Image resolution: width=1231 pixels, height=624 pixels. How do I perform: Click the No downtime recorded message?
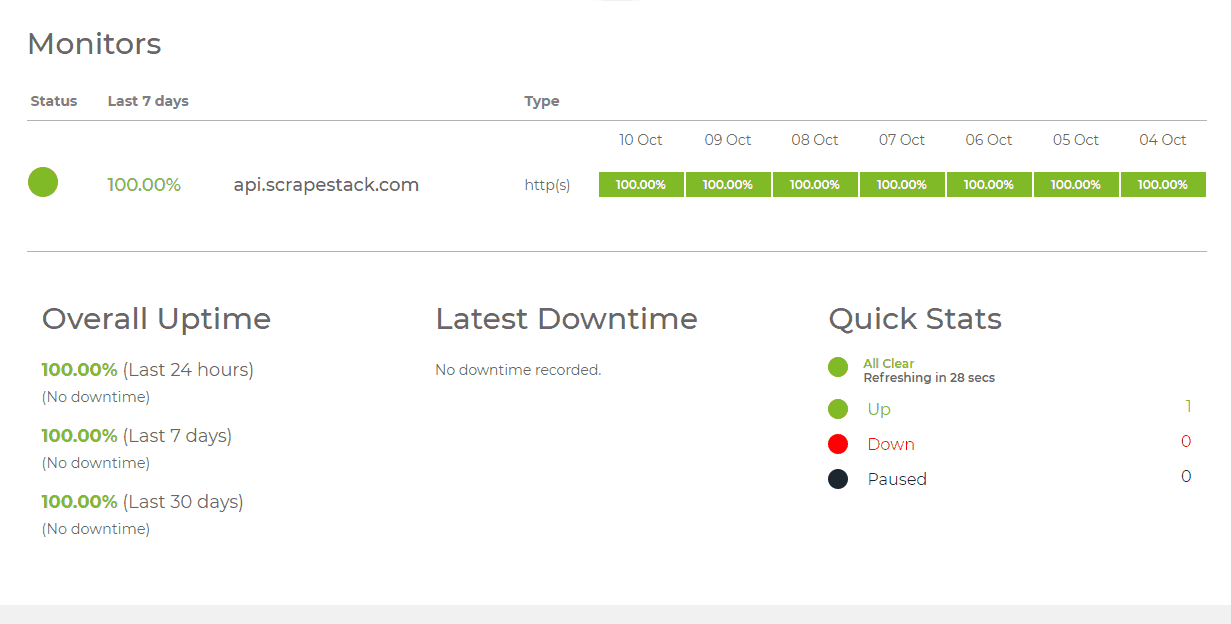click(518, 369)
